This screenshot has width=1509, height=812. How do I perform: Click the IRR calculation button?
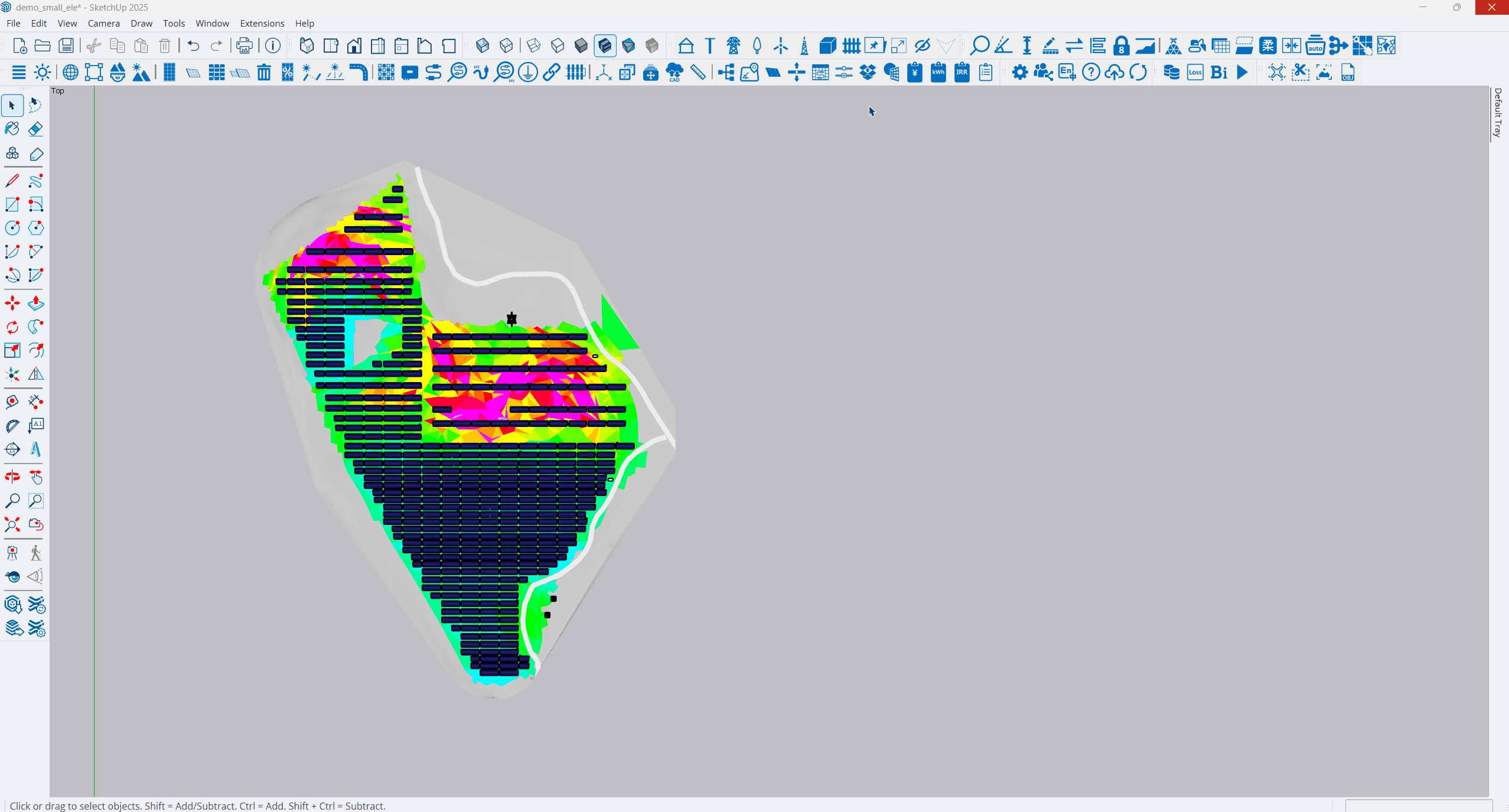pos(962,73)
